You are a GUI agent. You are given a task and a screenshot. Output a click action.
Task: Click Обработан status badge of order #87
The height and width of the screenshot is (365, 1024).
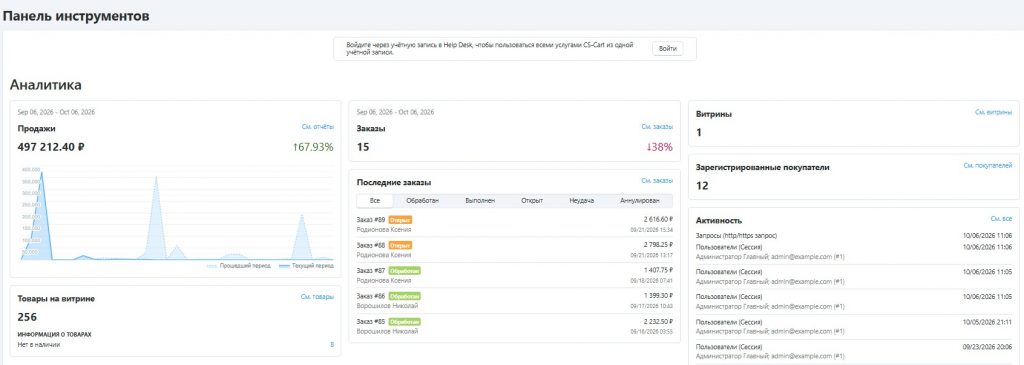tap(405, 270)
